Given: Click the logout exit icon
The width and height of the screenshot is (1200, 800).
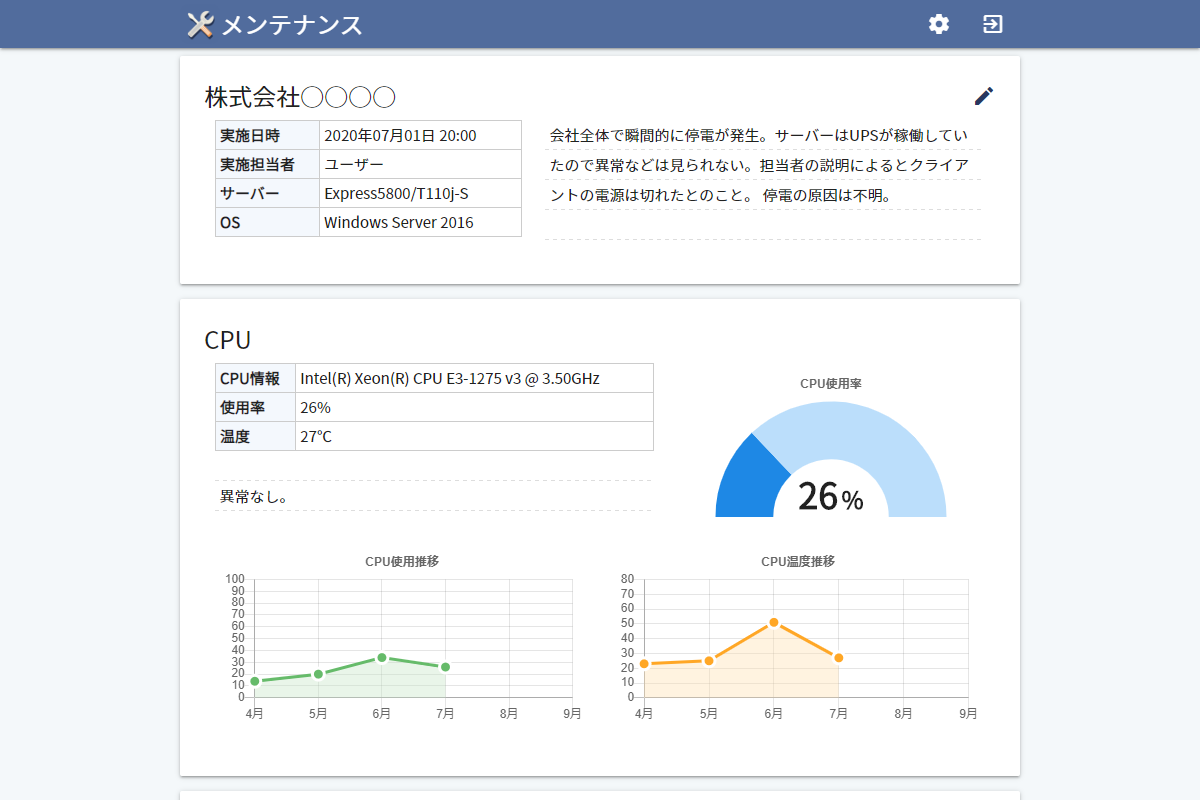Looking at the screenshot, I should (992, 24).
